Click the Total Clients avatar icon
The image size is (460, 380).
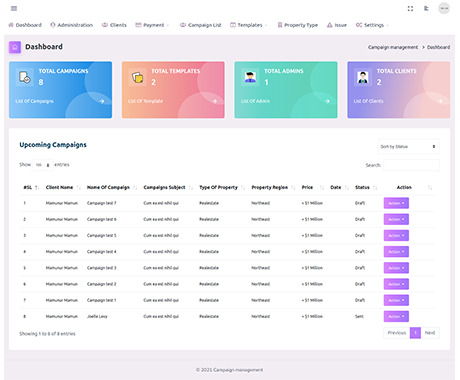[x=363, y=77]
